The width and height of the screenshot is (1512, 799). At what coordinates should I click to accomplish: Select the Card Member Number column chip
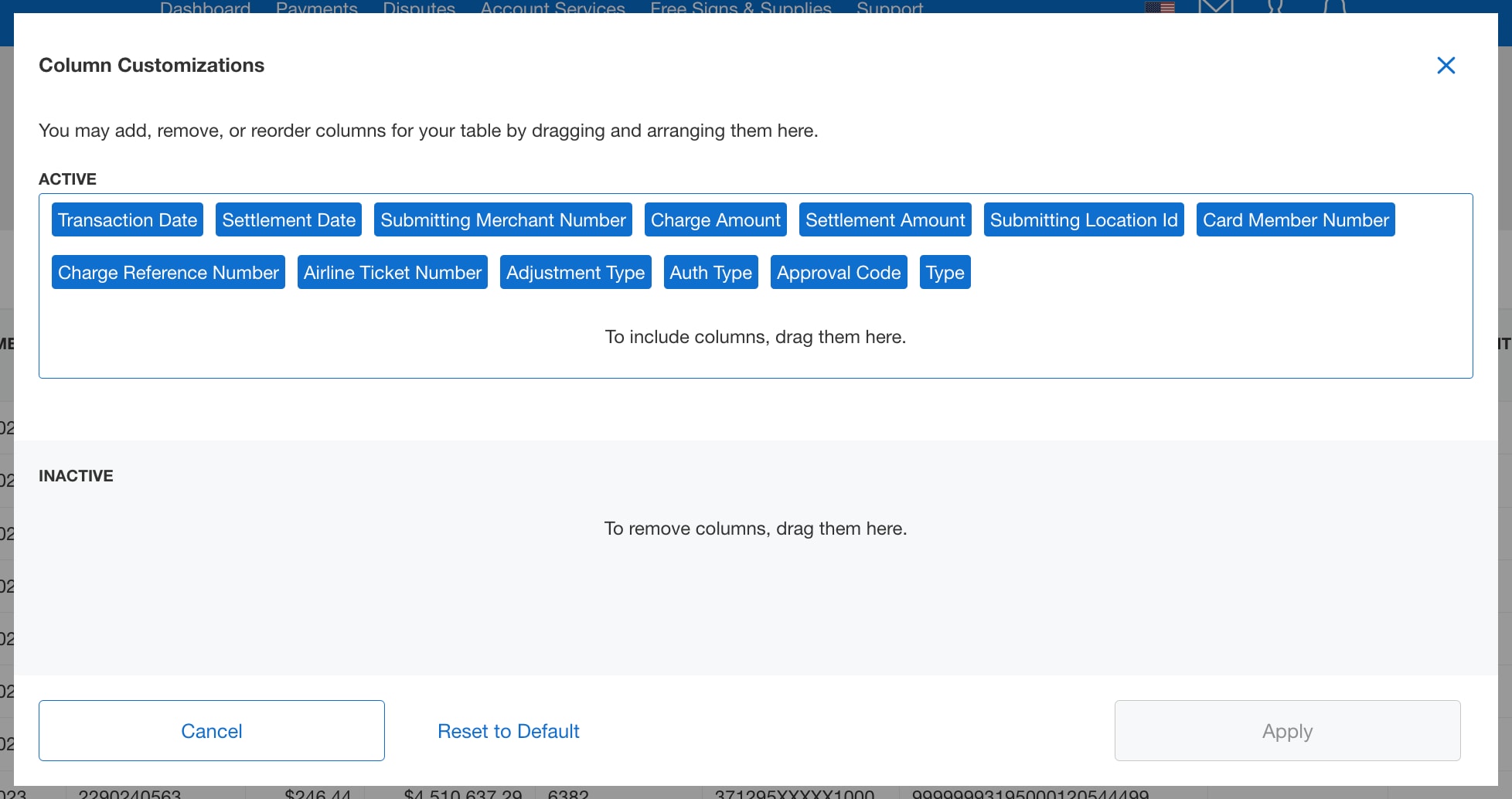click(x=1296, y=219)
